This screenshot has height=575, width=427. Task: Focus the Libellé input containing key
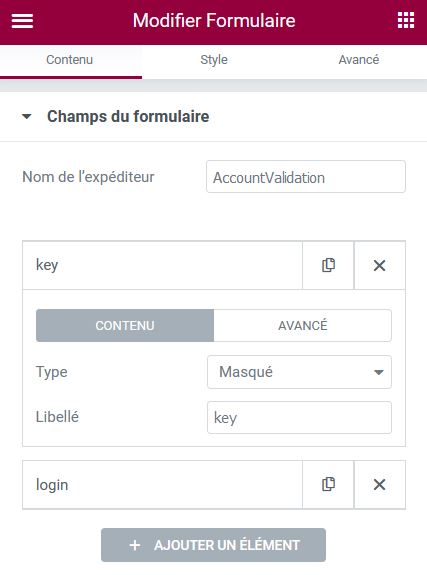[299, 418]
